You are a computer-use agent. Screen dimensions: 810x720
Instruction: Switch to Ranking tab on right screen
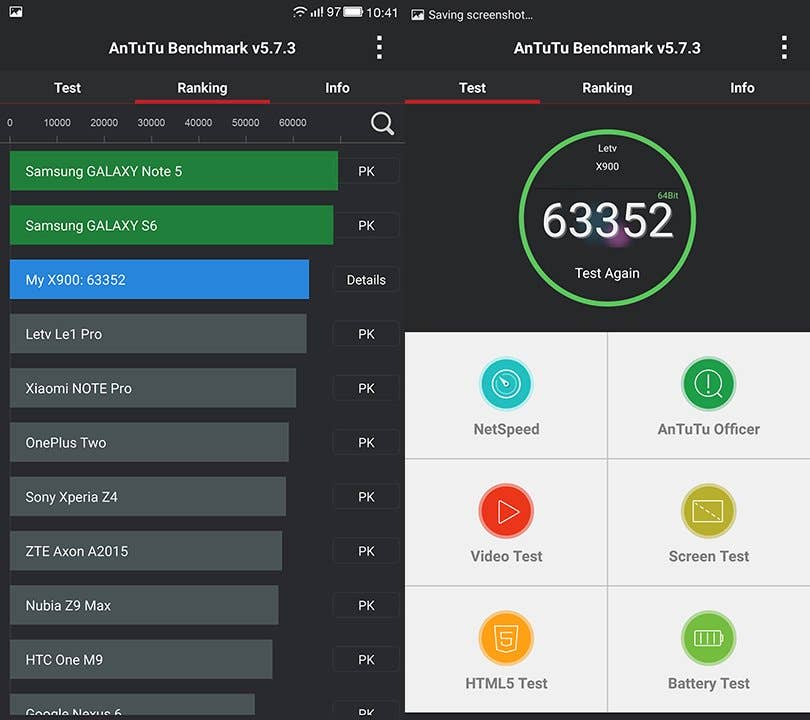[x=607, y=88]
